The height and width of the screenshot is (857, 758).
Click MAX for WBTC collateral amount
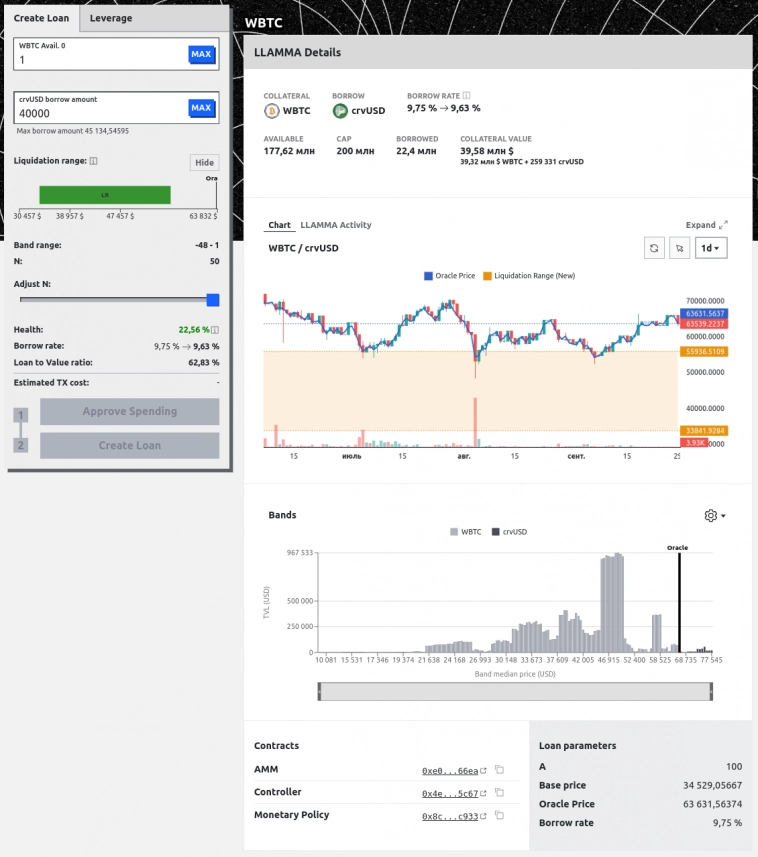click(x=201, y=54)
